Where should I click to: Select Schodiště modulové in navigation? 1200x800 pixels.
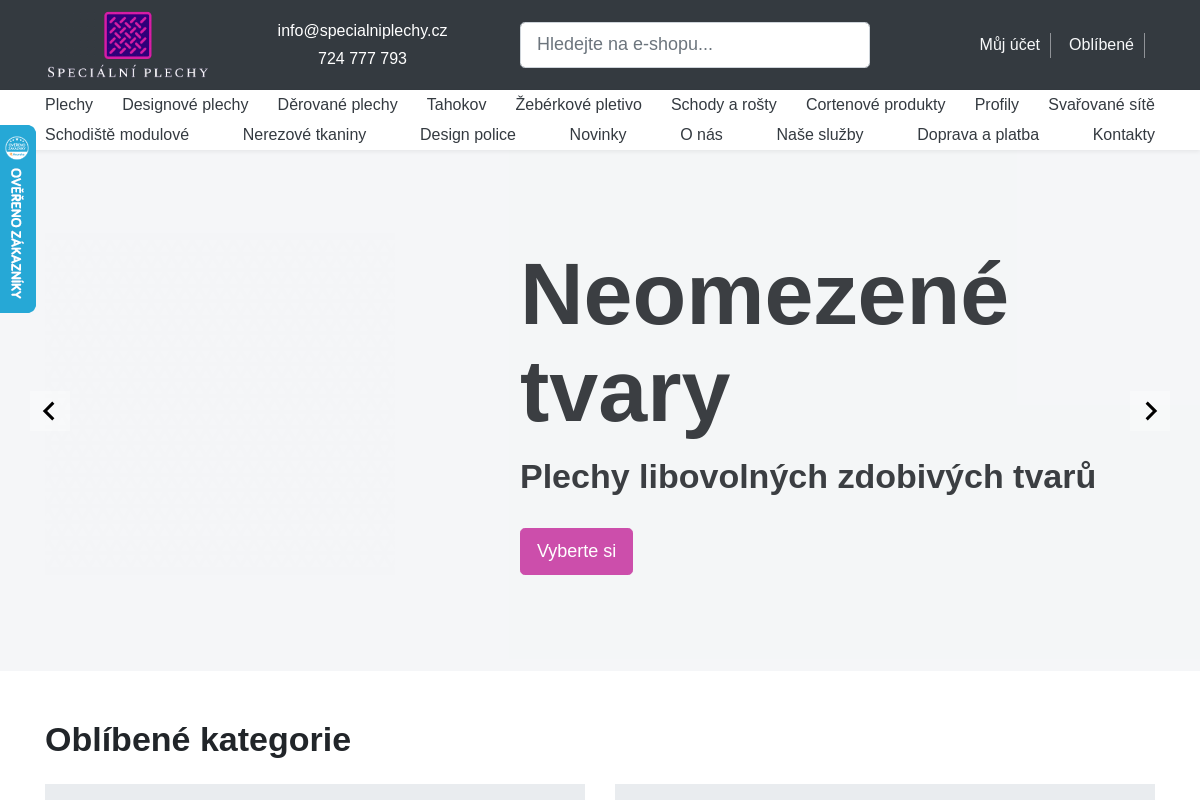pos(117,135)
